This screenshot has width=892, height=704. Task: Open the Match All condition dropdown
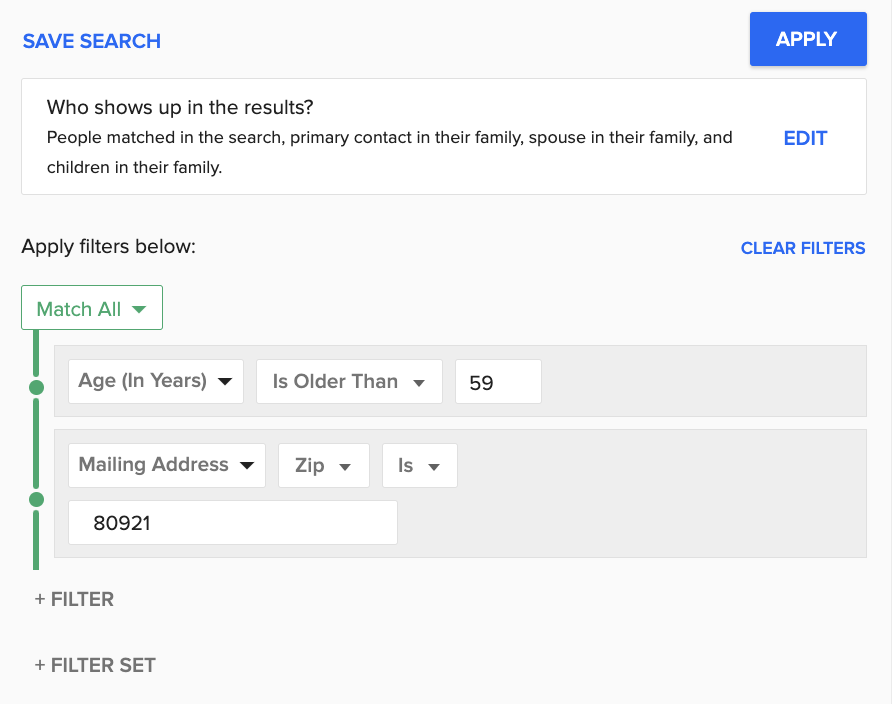point(91,307)
